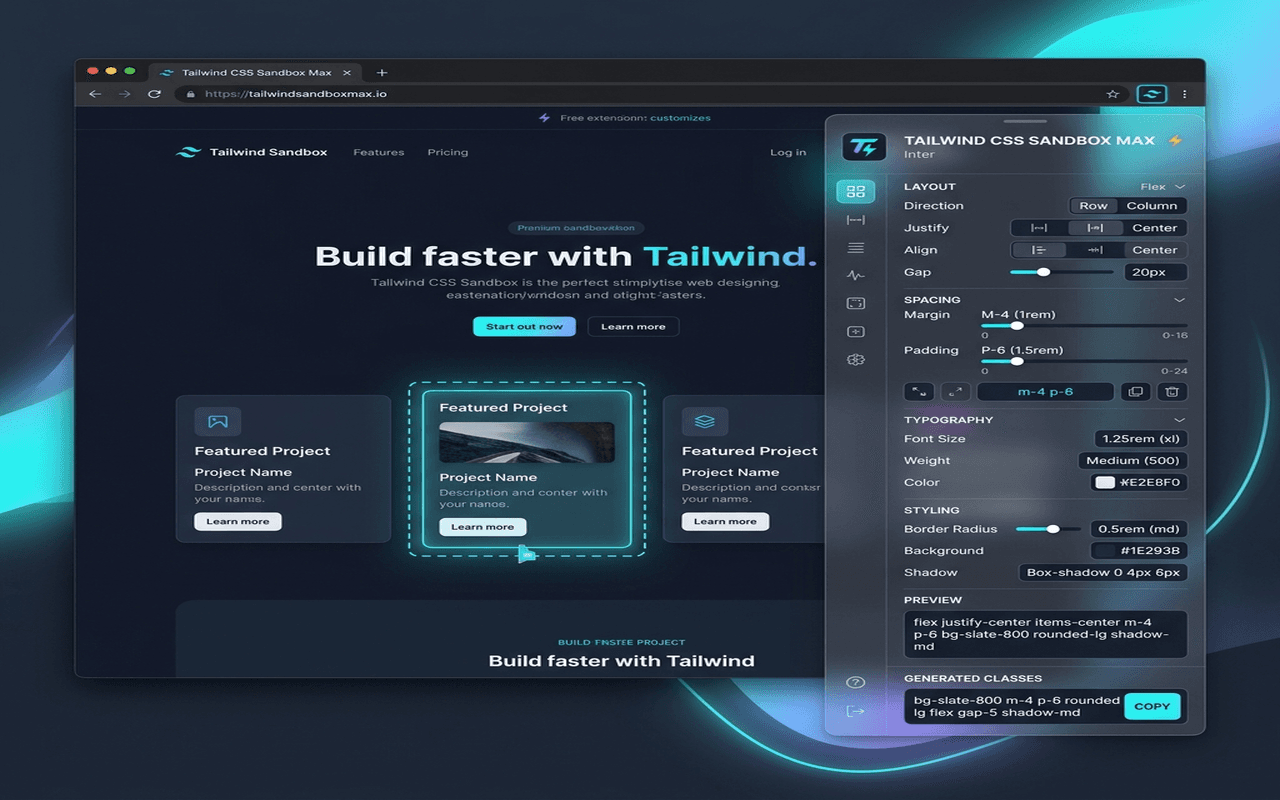Viewport: 1280px width, 800px height.
Task: Select the first Align icon option
Action: pyautogui.click(x=1039, y=250)
